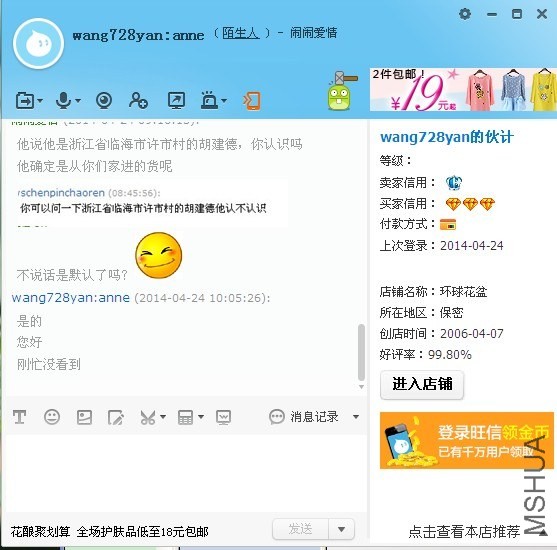The image size is (557, 550).
Task: Start a video chat with webcam icon
Action: (x=104, y=101)
